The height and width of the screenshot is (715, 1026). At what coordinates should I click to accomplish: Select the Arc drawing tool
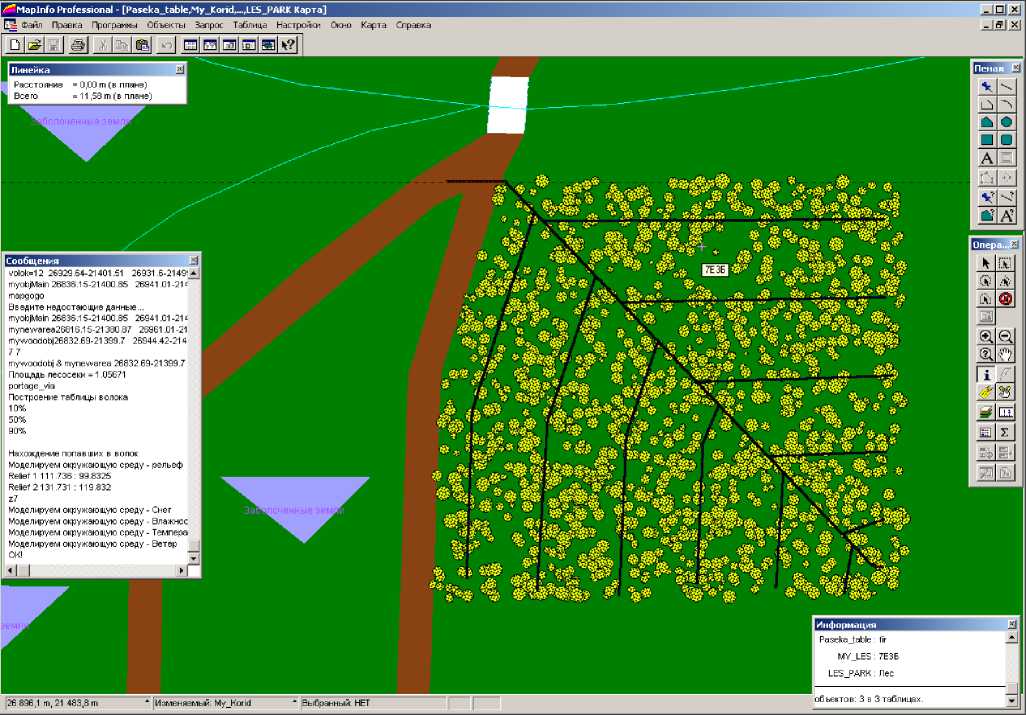[1006, 105]
